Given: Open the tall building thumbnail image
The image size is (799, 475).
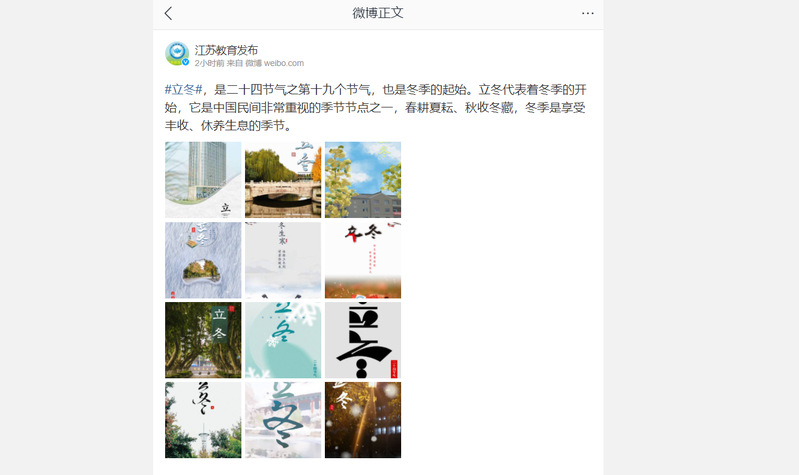Looking at the screenshot, I should [x=203, y=180].
